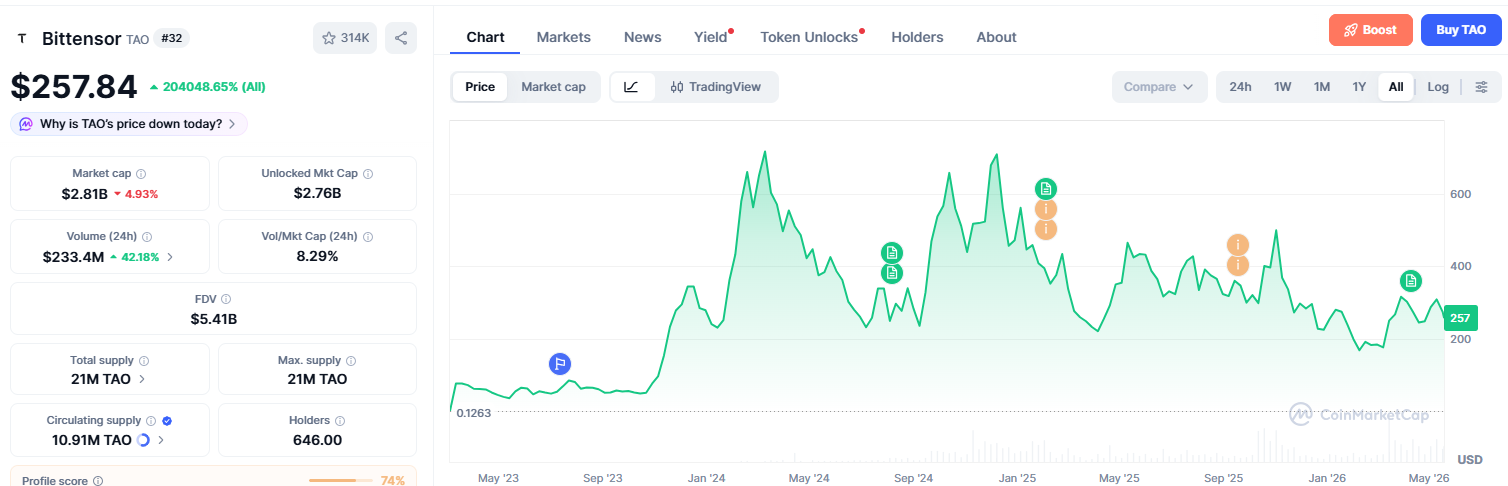Add TAO to watchlist with star icon
The image size is (1508, 486).
(x=345, y=38)
